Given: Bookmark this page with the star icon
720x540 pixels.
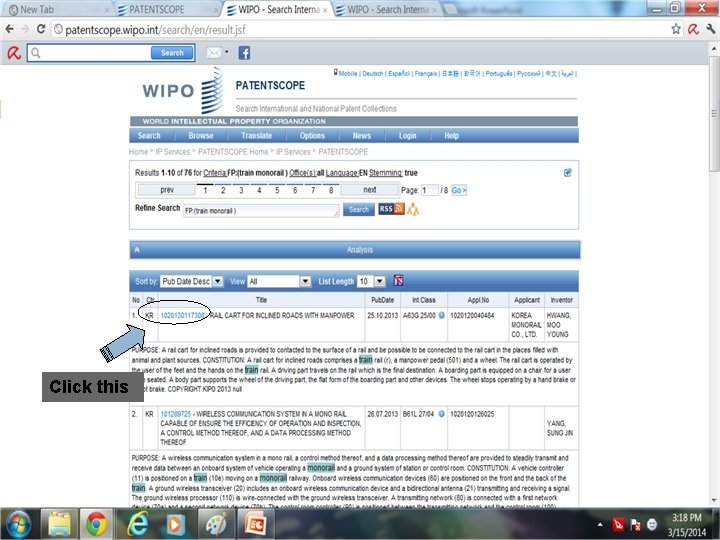Looking at the screenshot, I should coord(676,29).
